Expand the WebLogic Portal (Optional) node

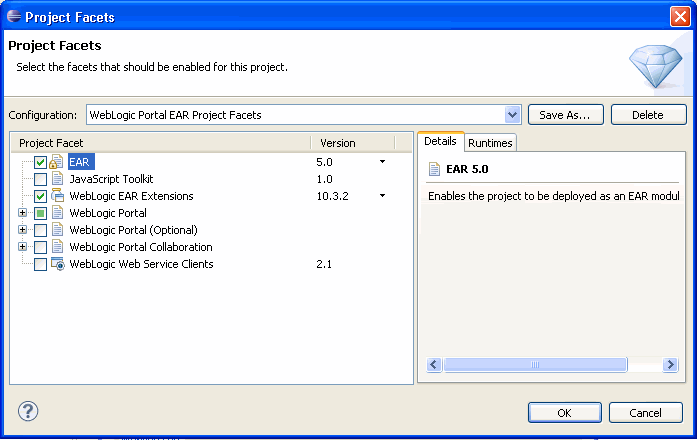pyautogui.click(x=22, y=230)
